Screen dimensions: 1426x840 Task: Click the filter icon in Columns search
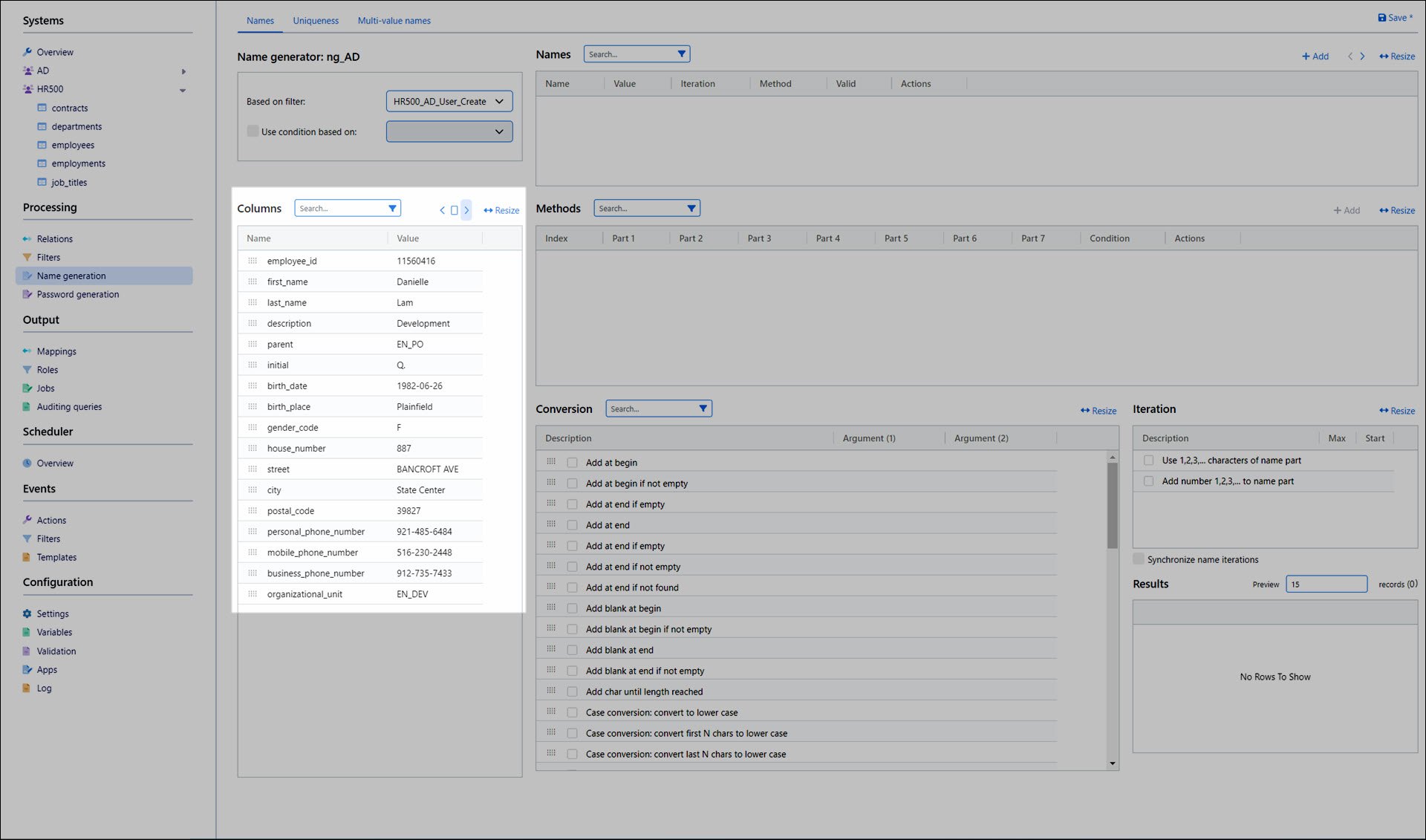click(x=392, y=209)
